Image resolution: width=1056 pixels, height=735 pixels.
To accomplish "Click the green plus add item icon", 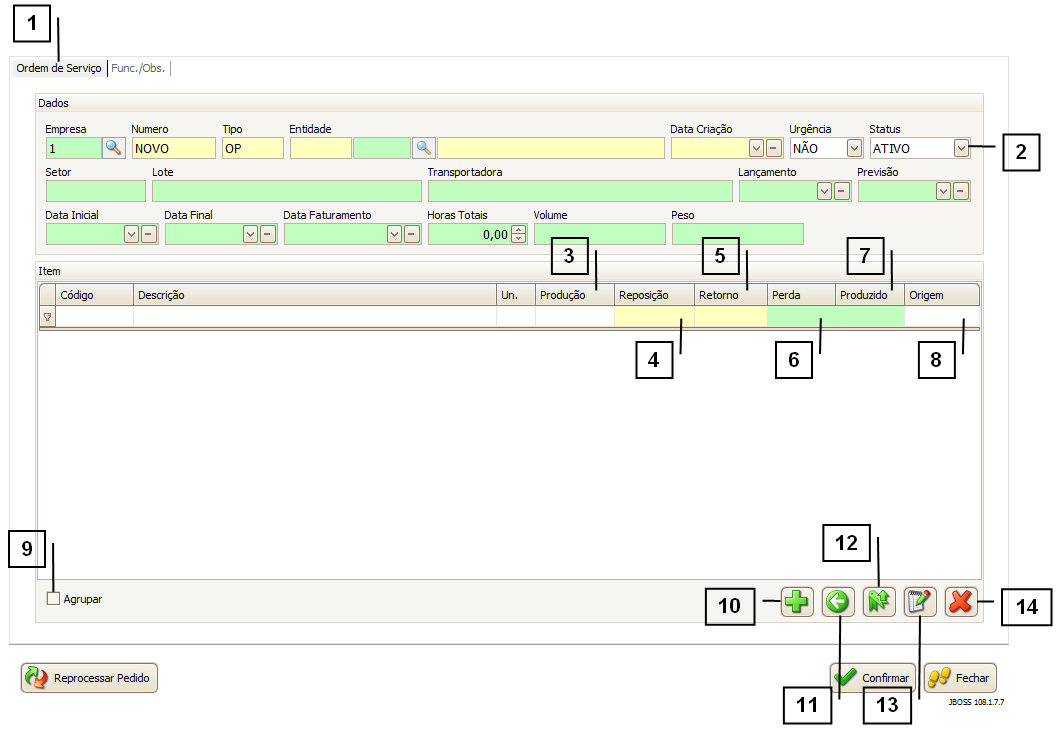I will pos(796,603).
